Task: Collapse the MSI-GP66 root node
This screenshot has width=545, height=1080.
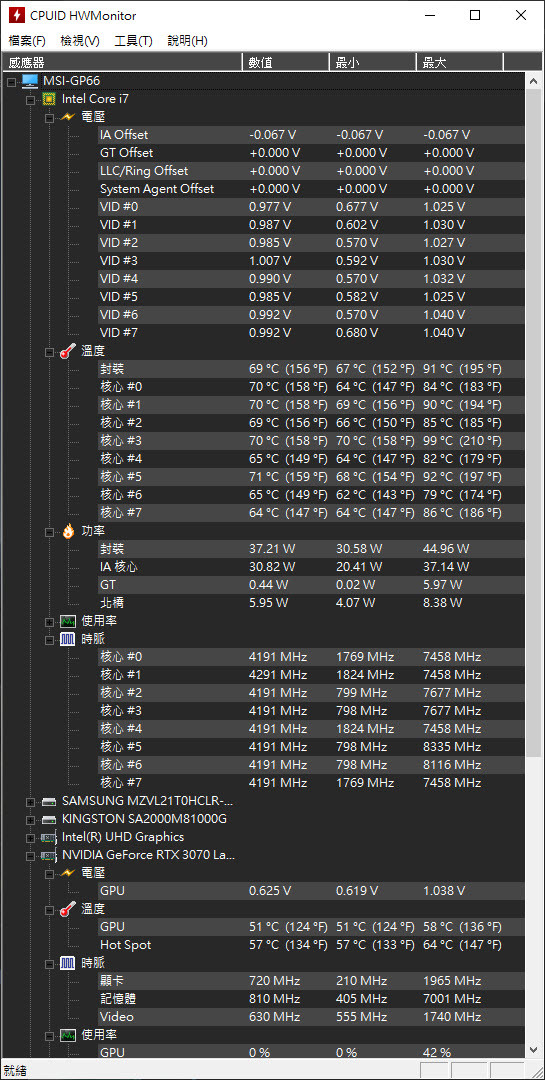Action: point(12,81)
